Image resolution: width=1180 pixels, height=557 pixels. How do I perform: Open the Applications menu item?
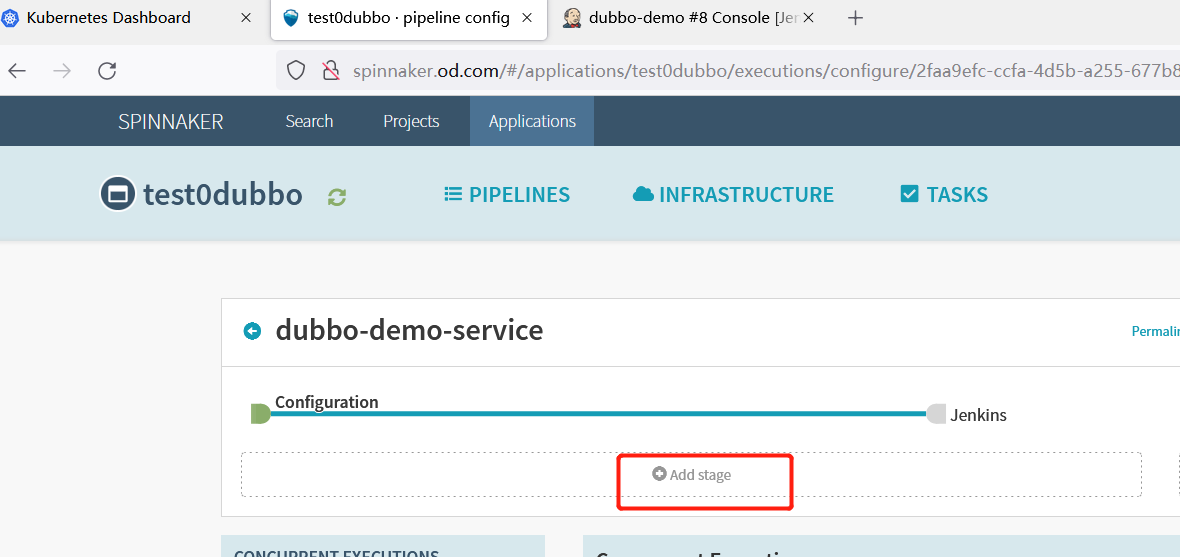(x=532, y=121)
